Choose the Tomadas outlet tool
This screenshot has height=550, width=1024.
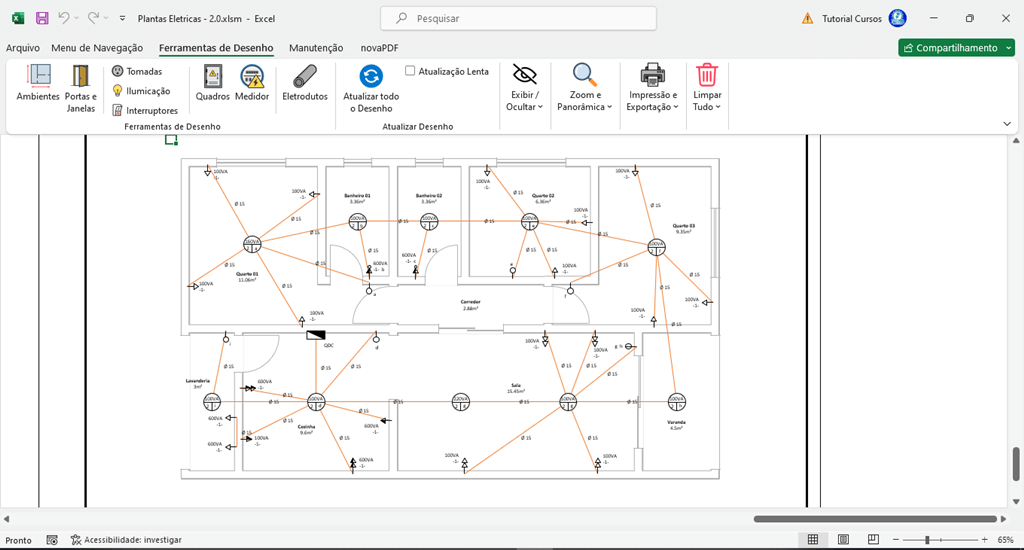[137, 71]
